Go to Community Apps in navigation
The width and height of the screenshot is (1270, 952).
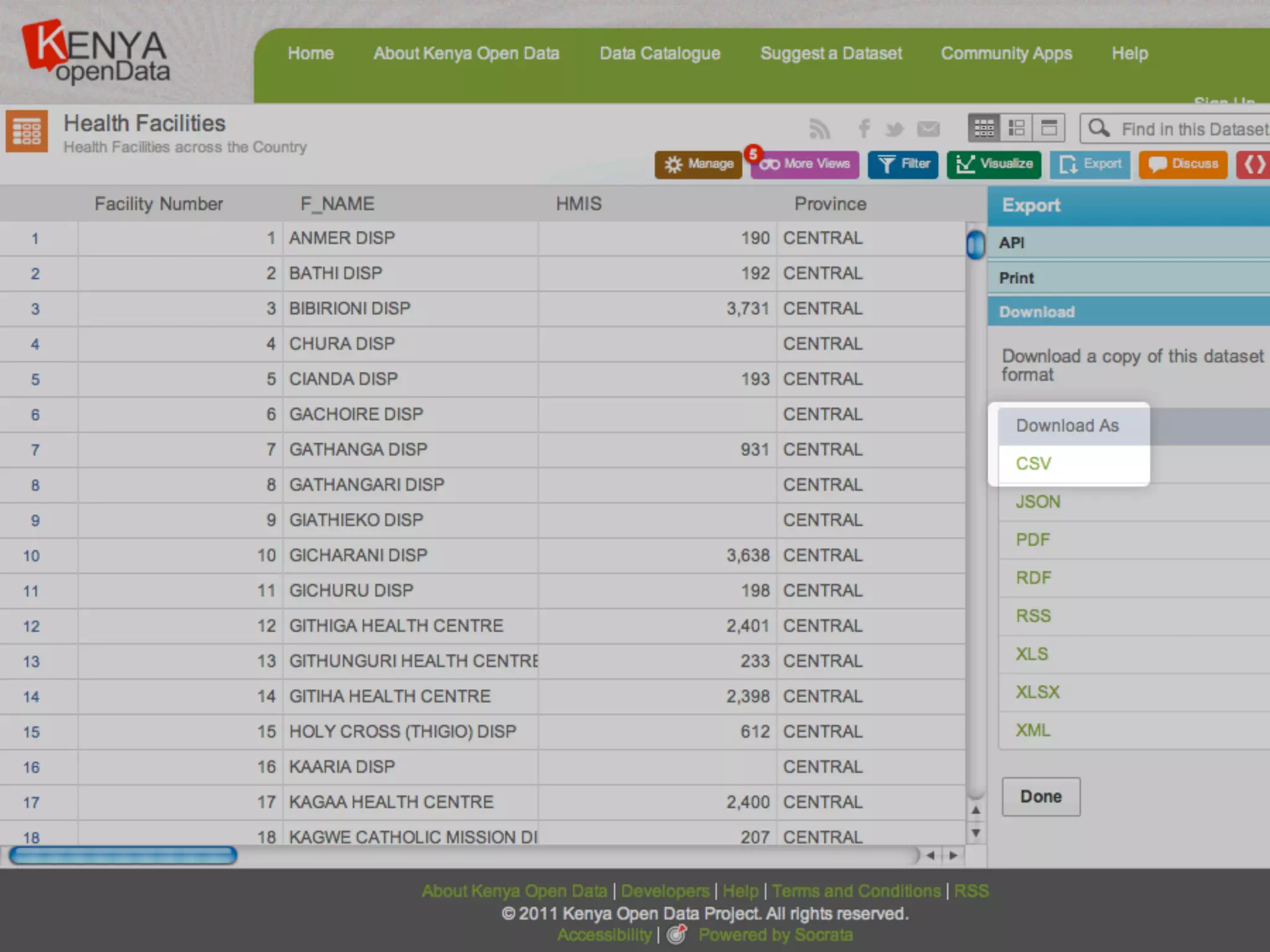tap(1006, 53)
